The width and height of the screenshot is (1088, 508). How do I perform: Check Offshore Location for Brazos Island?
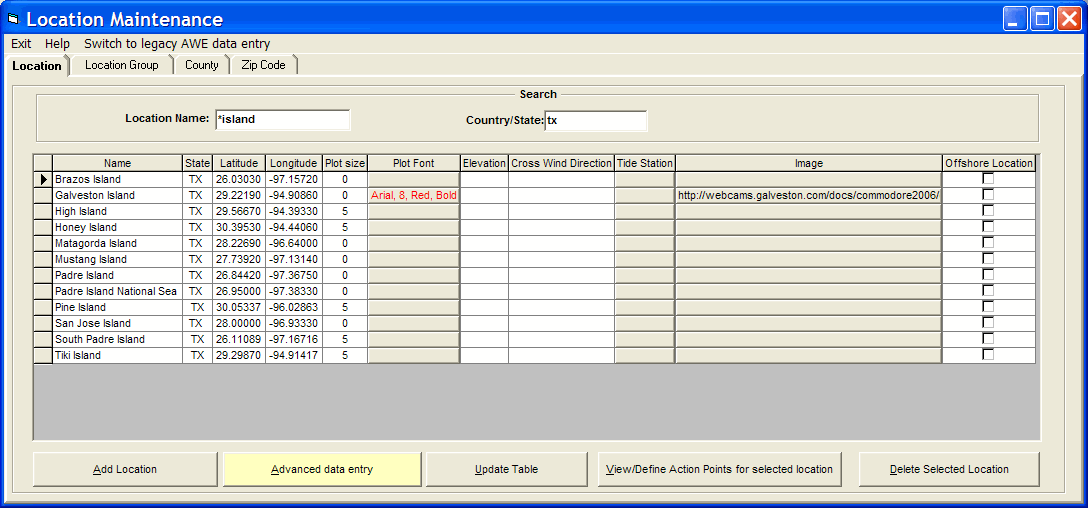tap(988, 179)
